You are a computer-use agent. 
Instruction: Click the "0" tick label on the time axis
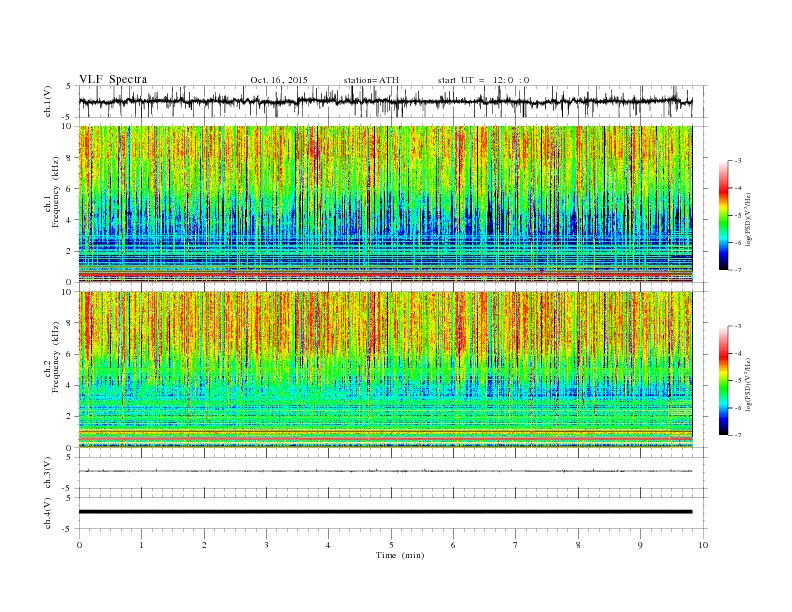[x=79, y=545]
